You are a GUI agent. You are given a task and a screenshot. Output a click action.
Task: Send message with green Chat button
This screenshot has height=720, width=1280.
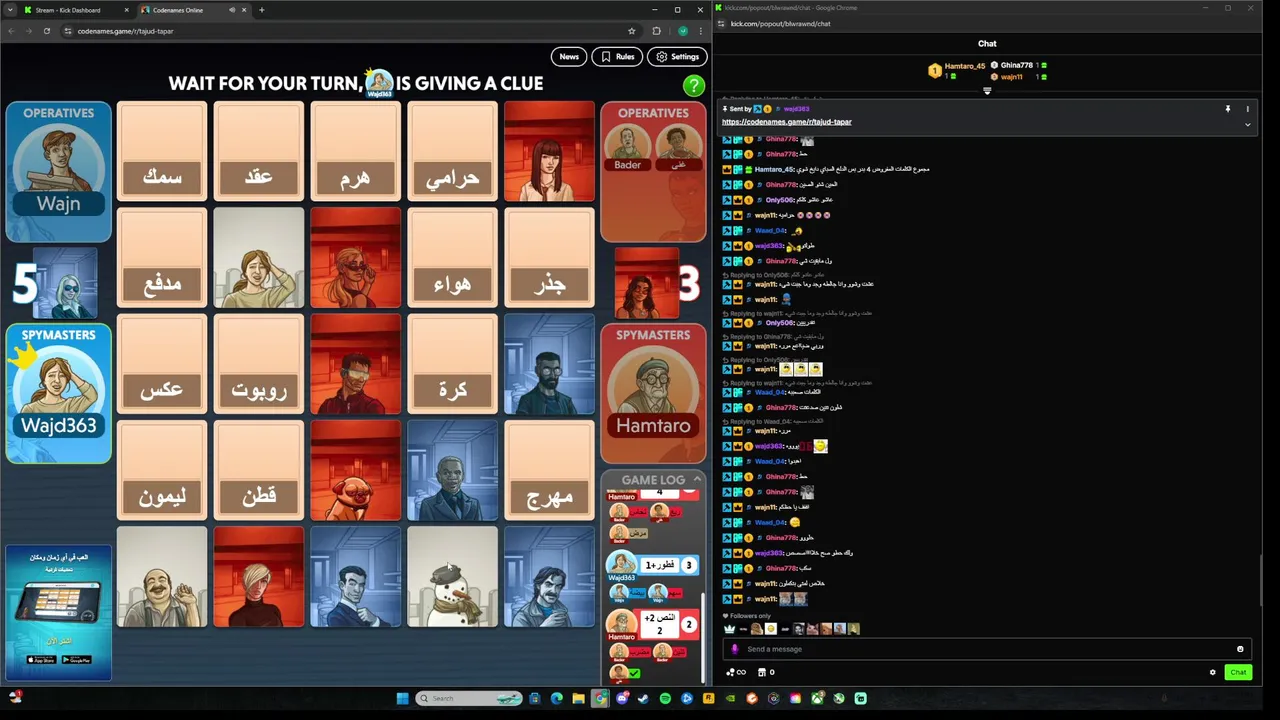[x=1238, y=672]
